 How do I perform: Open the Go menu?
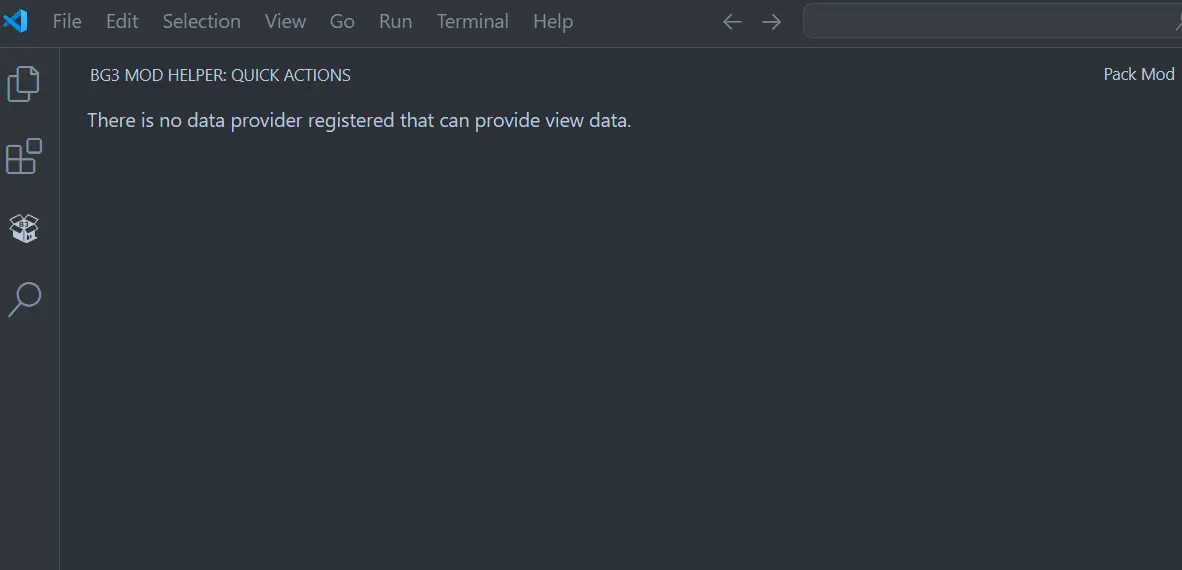click(x=342, y=21)
